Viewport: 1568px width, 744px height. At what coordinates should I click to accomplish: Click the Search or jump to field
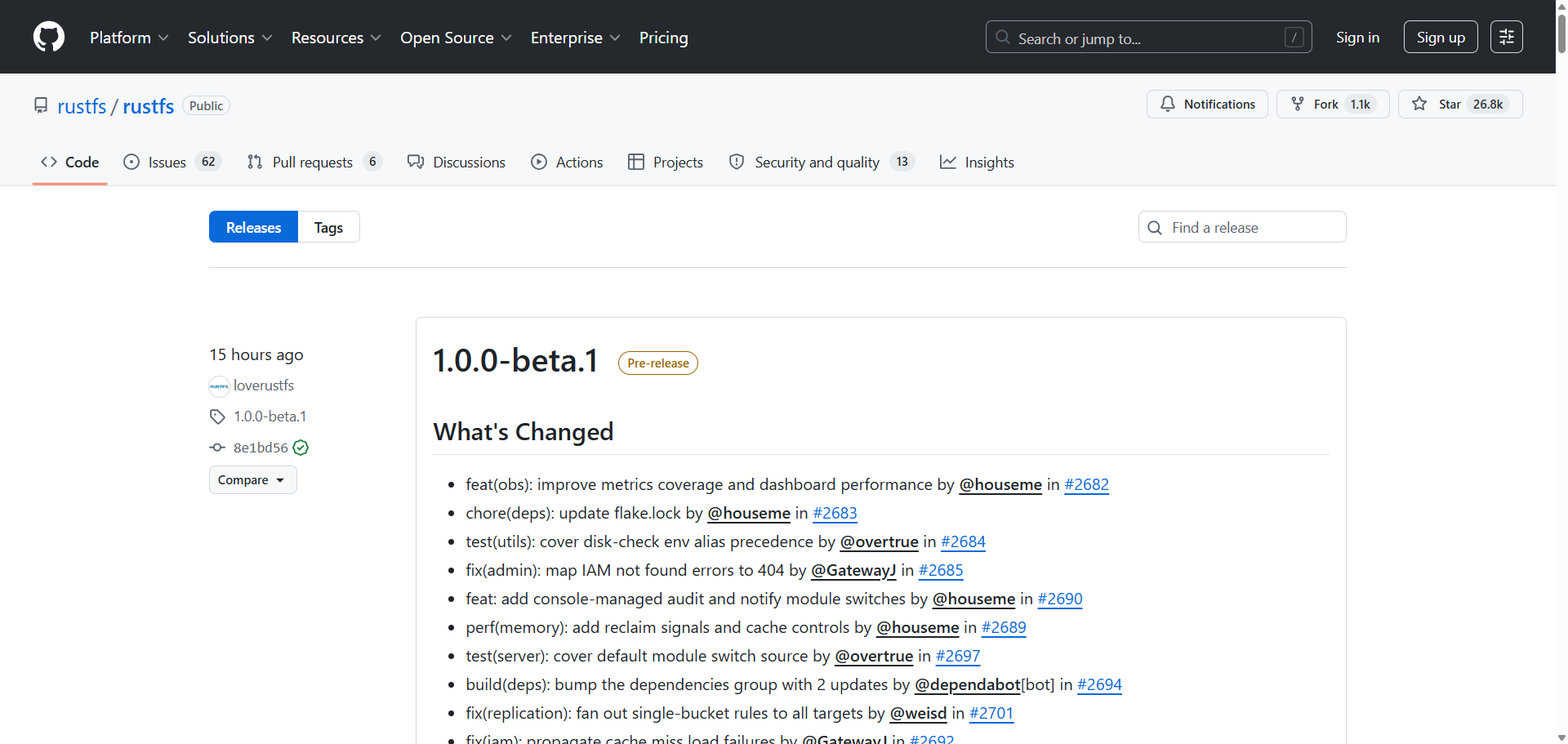tap(1148, 38)
